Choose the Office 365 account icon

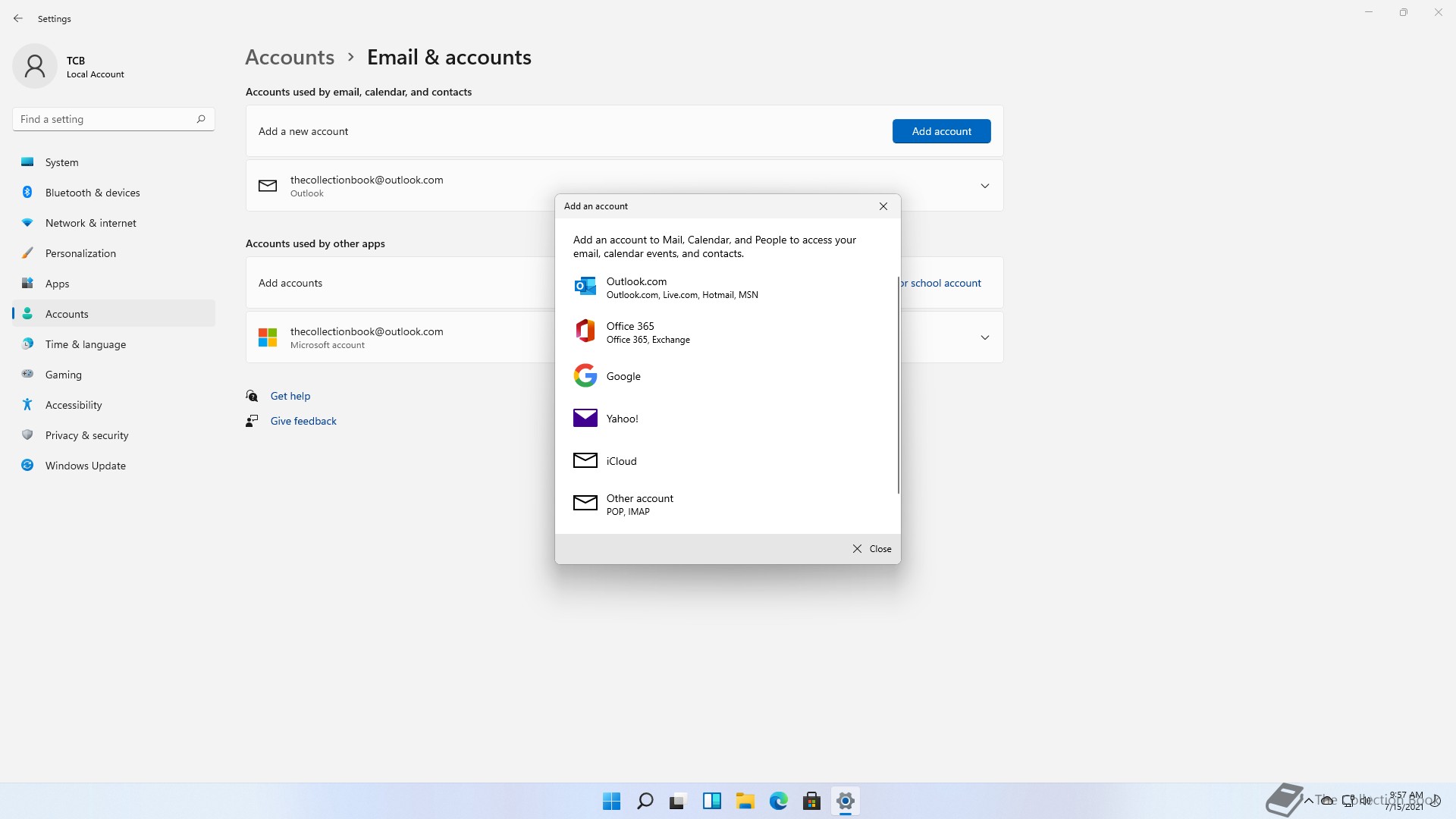[x=585, y=331]
